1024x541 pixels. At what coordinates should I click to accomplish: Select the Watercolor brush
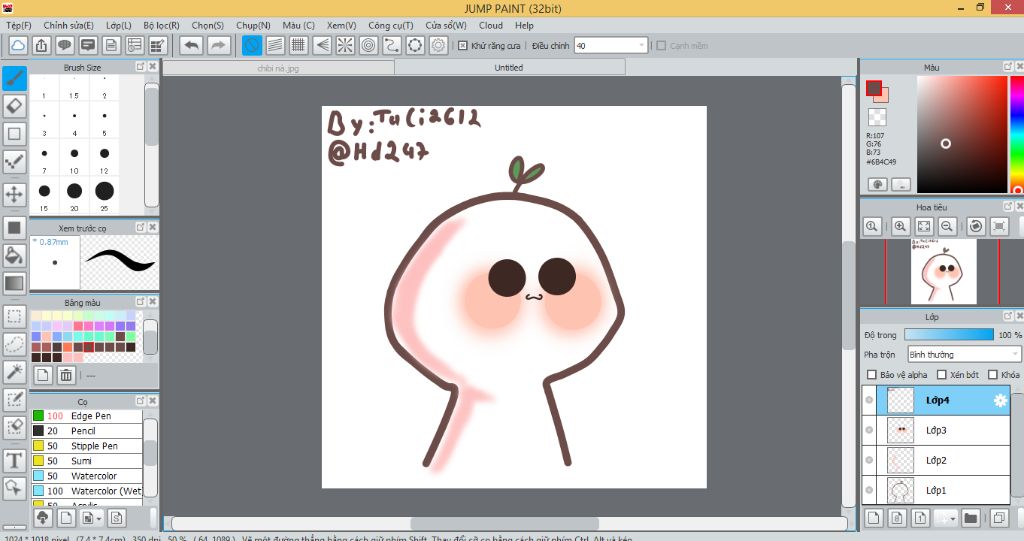(87, 476)
